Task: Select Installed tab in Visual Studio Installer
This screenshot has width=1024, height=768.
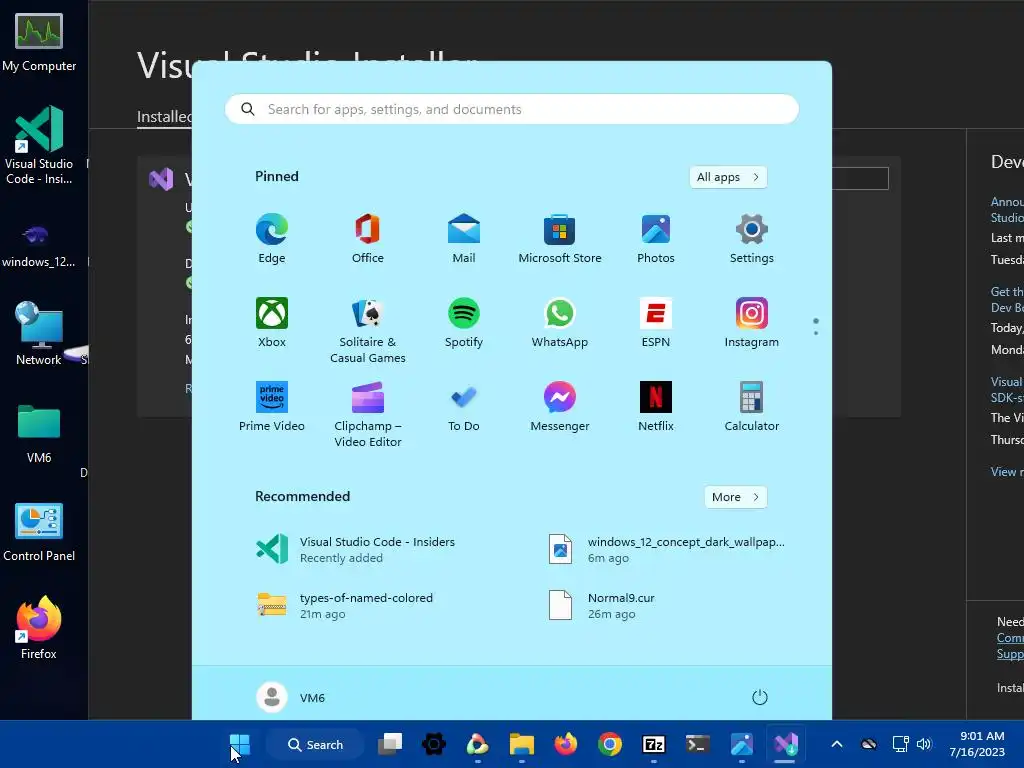Action: point(164,117)
